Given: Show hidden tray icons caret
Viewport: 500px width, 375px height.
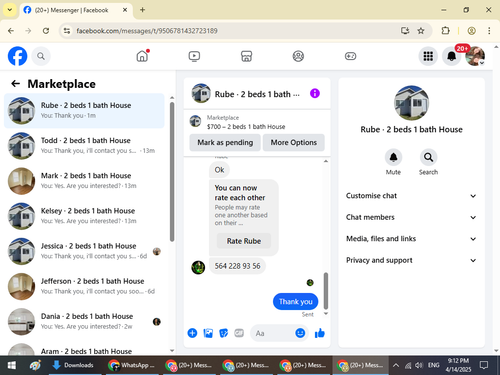Looking at the screenshot, I should tap(396, 365).
